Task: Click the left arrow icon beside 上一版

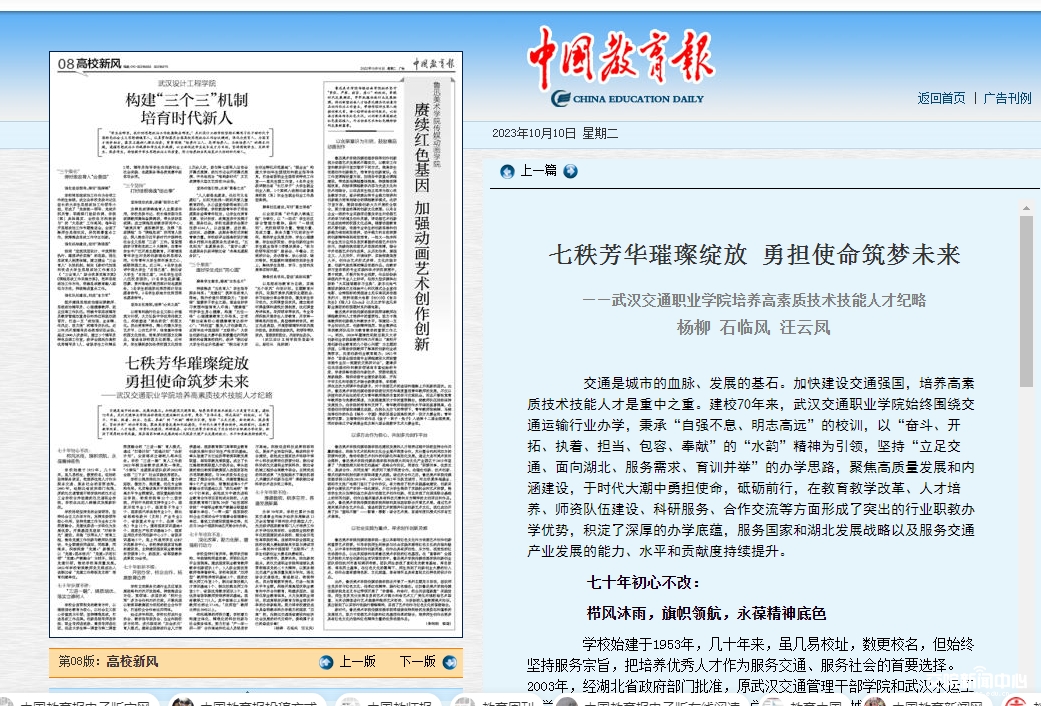Action: tap(326, 662)
